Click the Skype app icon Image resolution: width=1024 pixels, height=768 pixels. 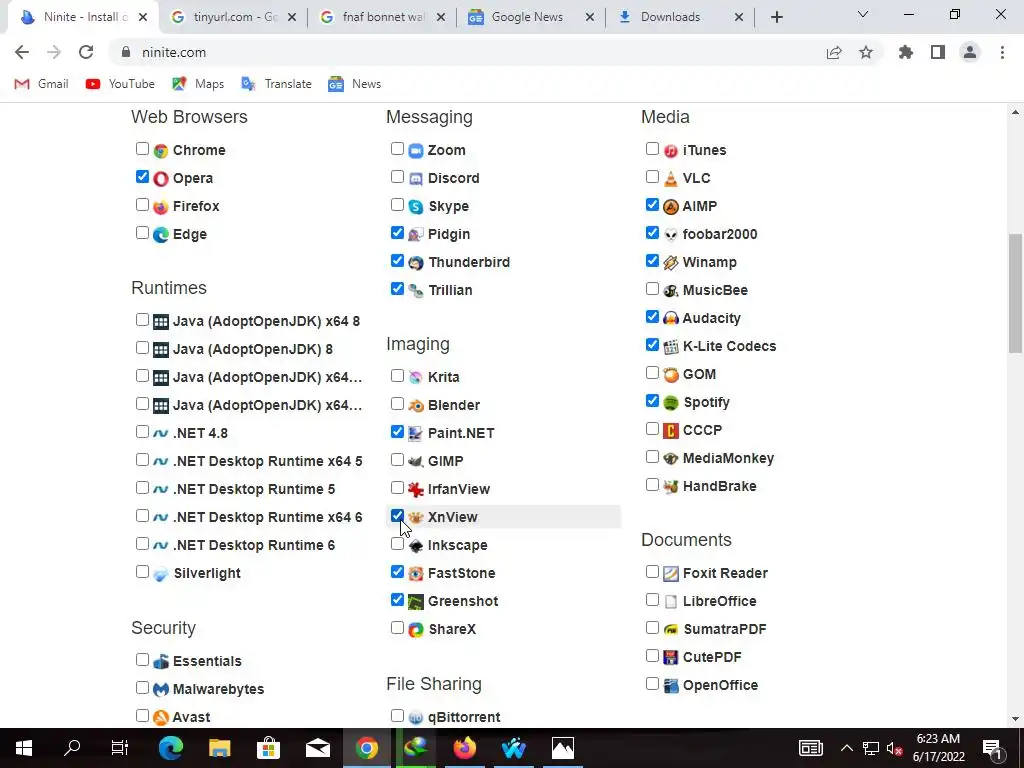416,207
